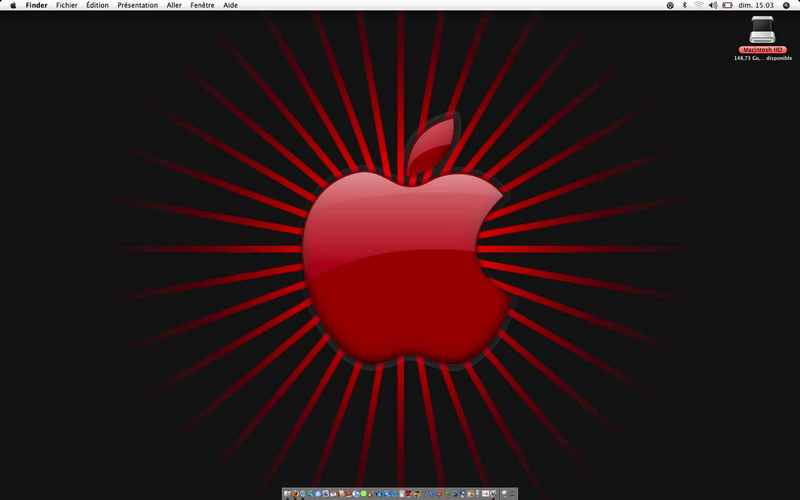This screenshot has height=500, width=800.
Task: Open the Wi-Fi AirPort status menu
Action: [699, 5]
